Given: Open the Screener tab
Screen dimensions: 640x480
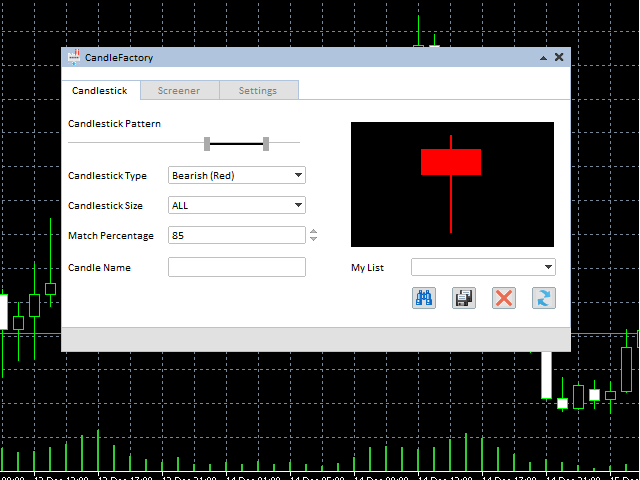Looking at the screenshot, I should click(179, 91).
